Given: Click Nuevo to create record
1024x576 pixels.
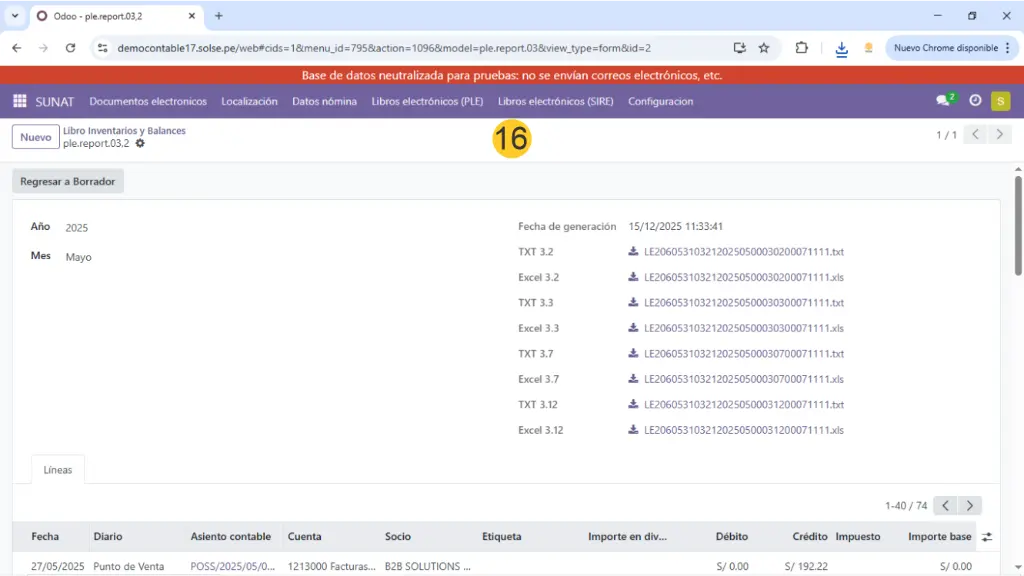Looking at the screenshot, I should pyautogui.click(x=35, y=137).
